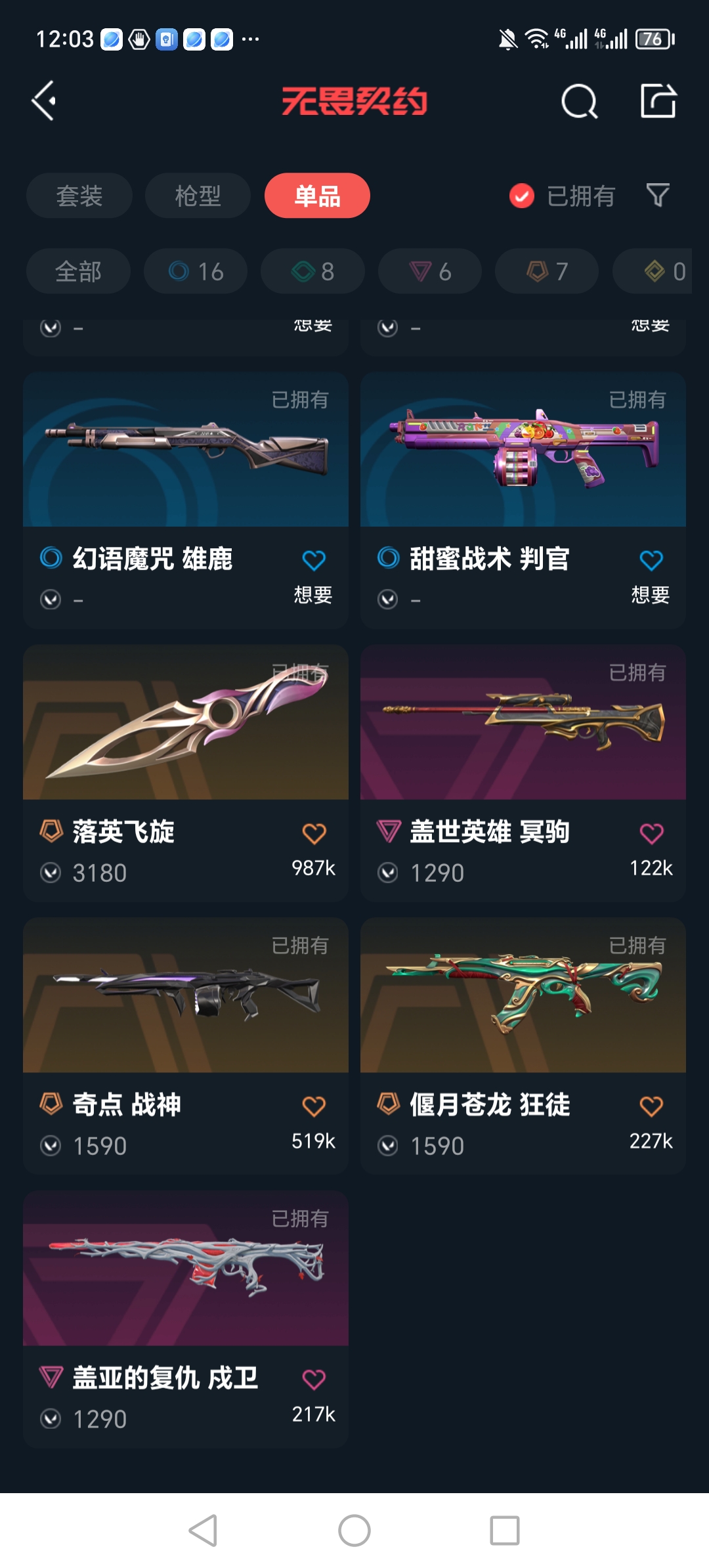This screenshot has width=709, height=1568.
Task: Open the filter funnel icon
Action: pos(658,195)
